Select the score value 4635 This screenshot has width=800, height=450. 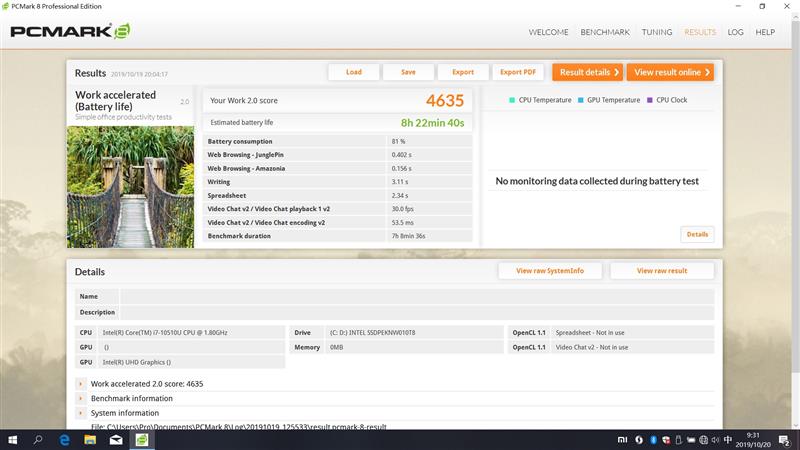pos(444,101)
